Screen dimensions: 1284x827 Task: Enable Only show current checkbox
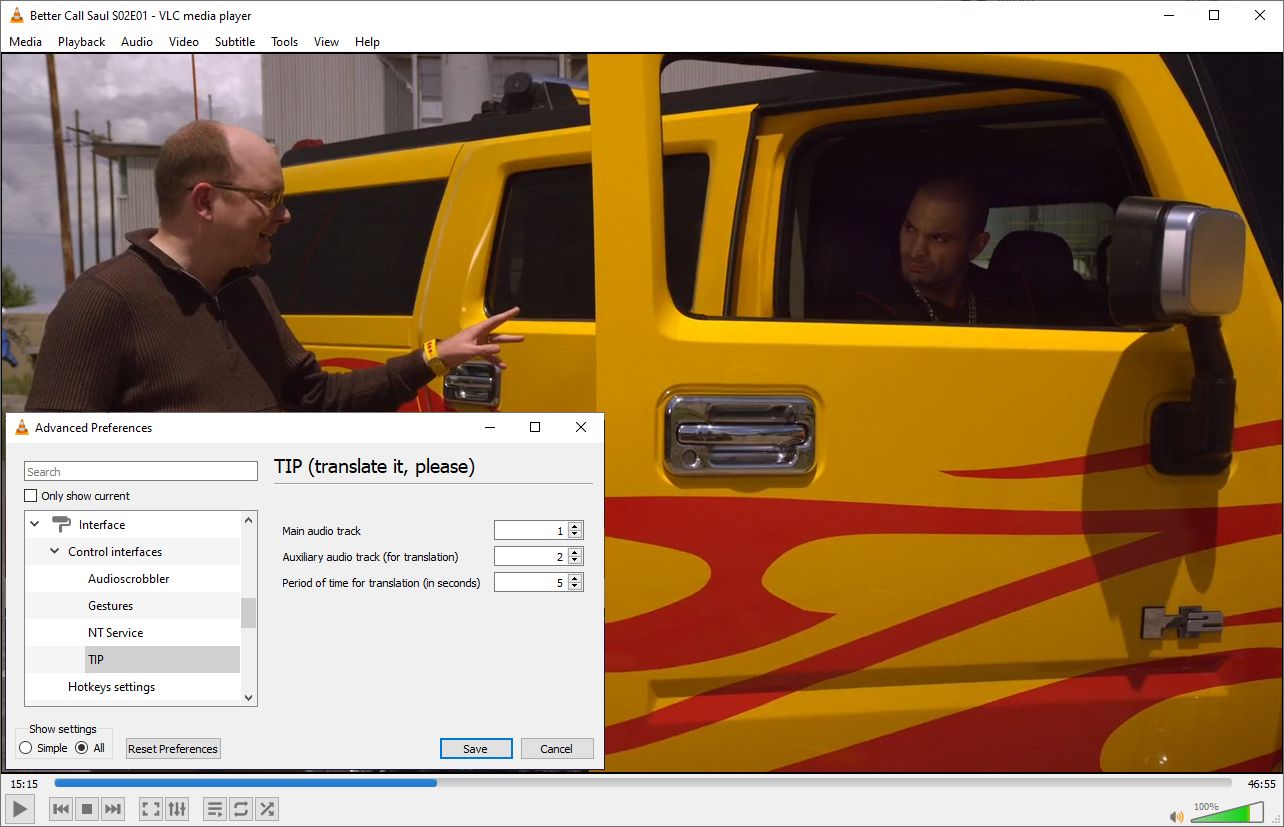click(x=31, y=496)
